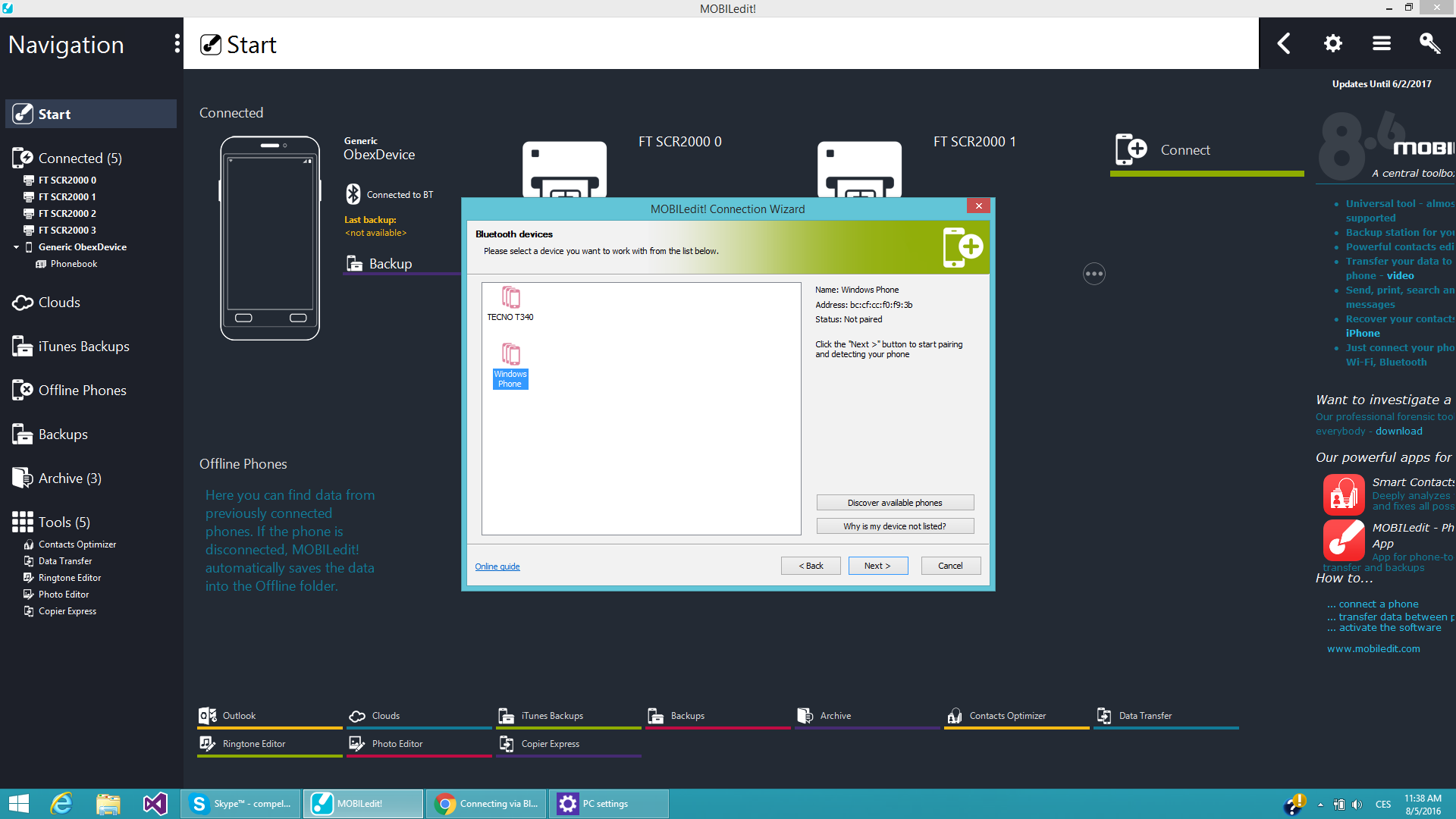
Task: Select iTunes Backups navigation item
Action: [83, 347]
